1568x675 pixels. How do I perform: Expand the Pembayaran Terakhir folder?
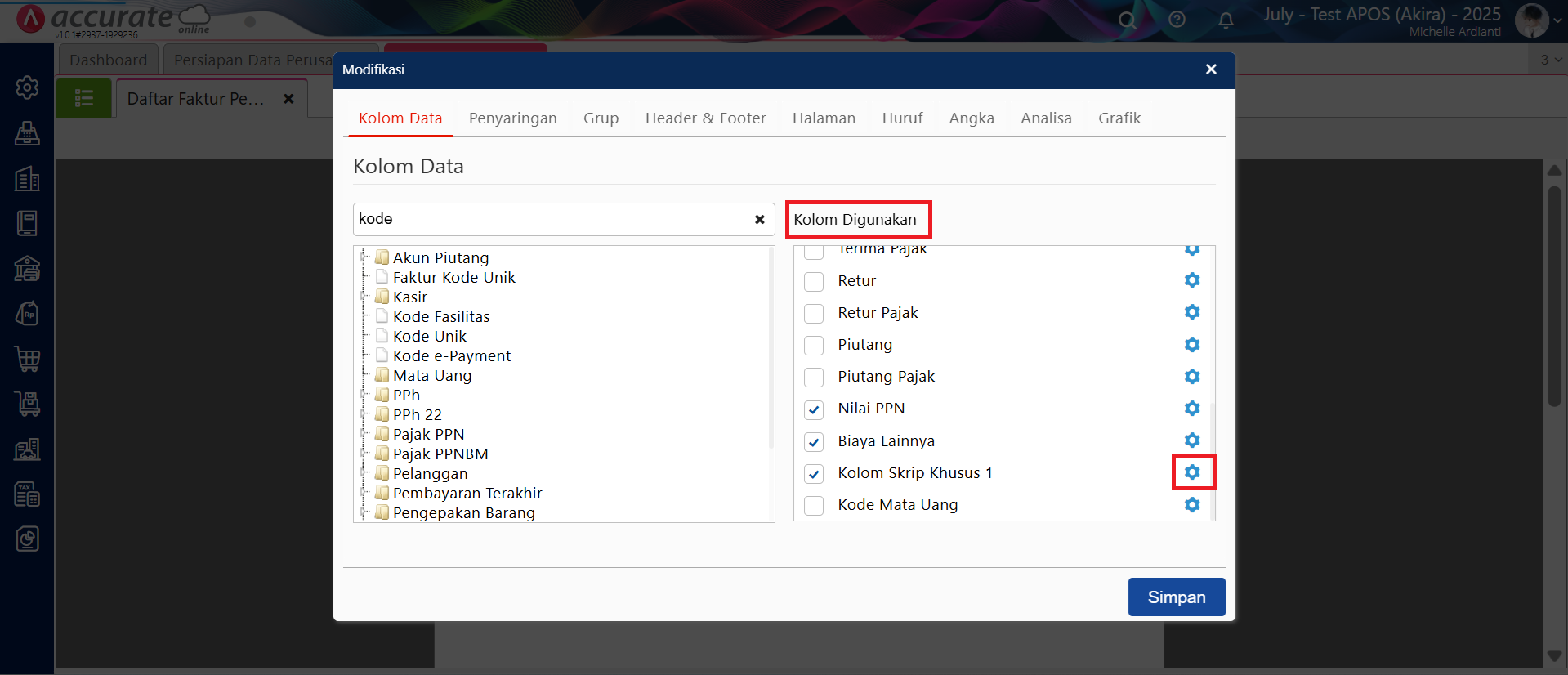364,493
